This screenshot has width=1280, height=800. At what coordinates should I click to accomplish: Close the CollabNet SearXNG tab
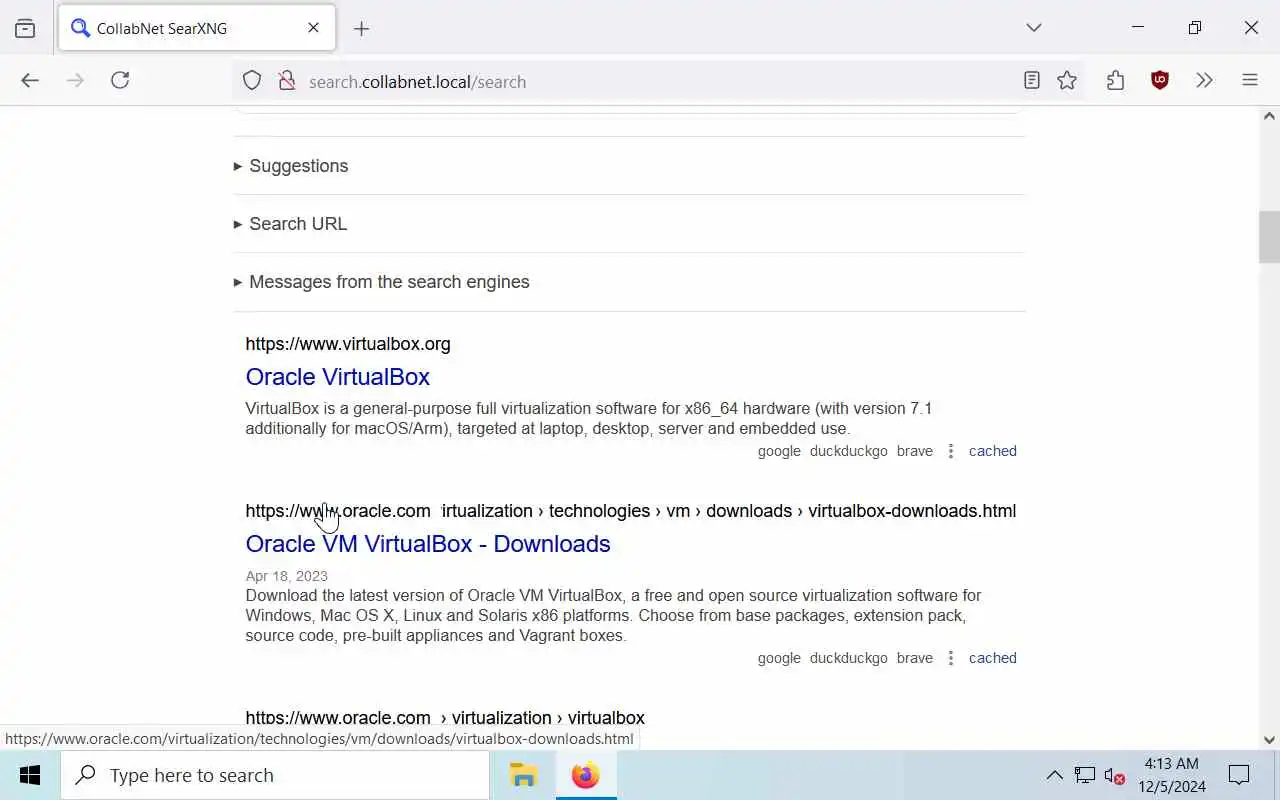pos(313,28)
